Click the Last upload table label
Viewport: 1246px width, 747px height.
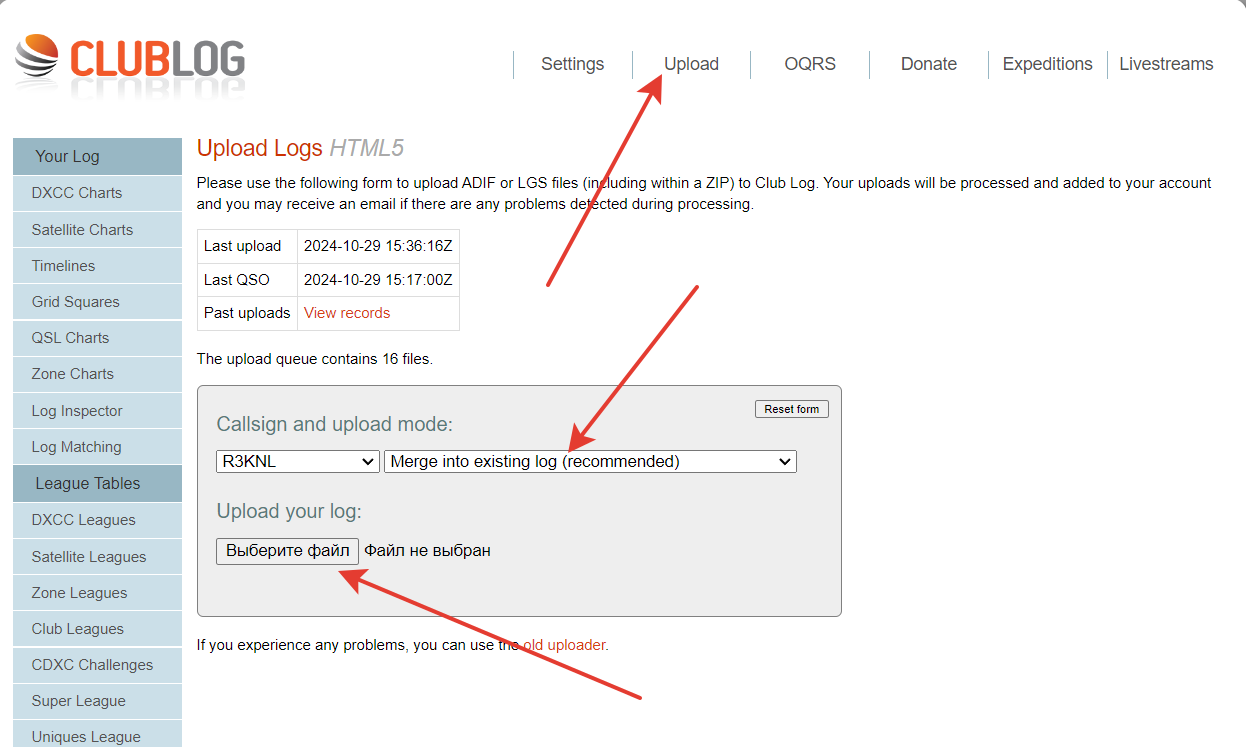(243, 246)
